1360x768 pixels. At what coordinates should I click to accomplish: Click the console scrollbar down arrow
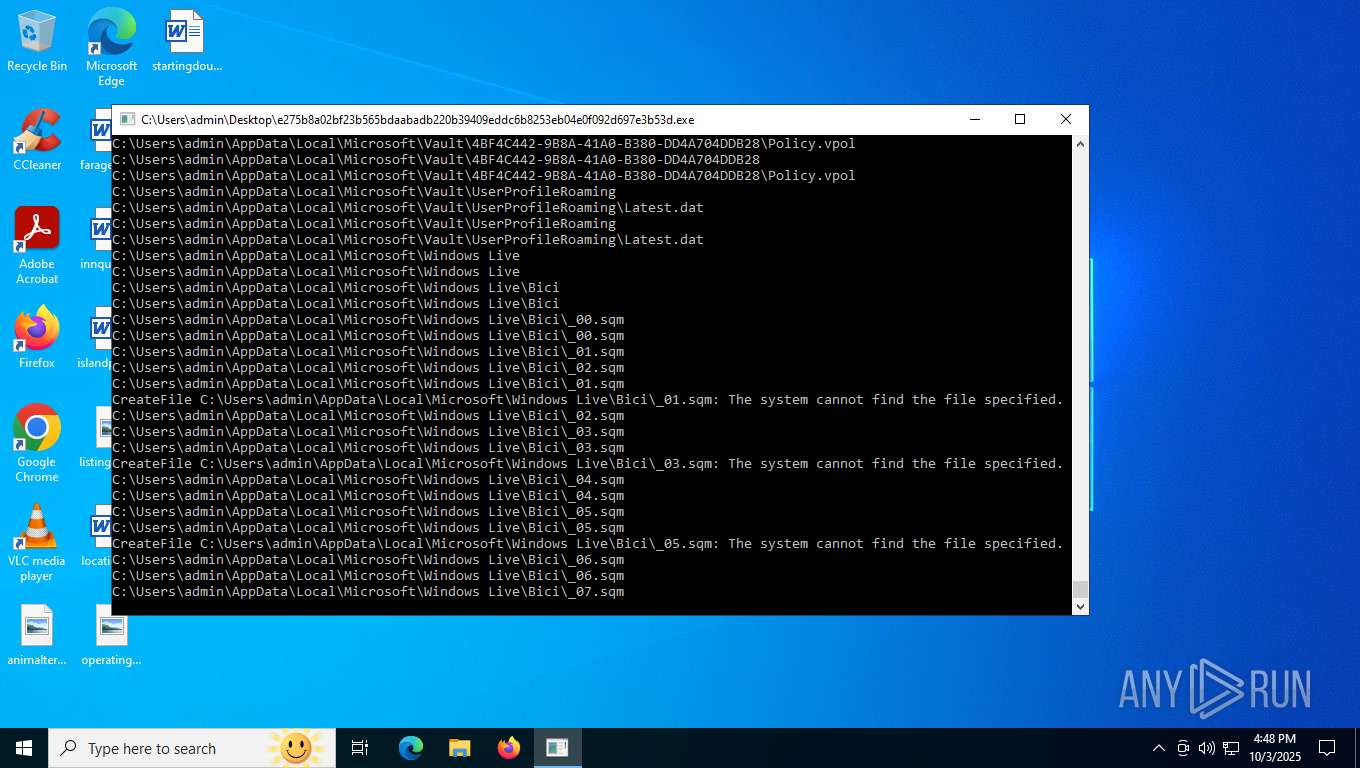(x=1080, y=606)
